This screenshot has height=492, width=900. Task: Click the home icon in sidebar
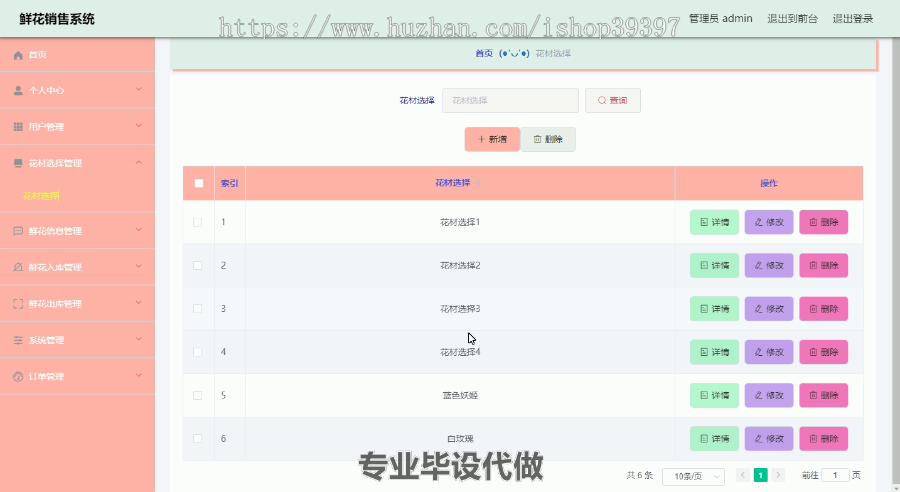coord(18,55)
